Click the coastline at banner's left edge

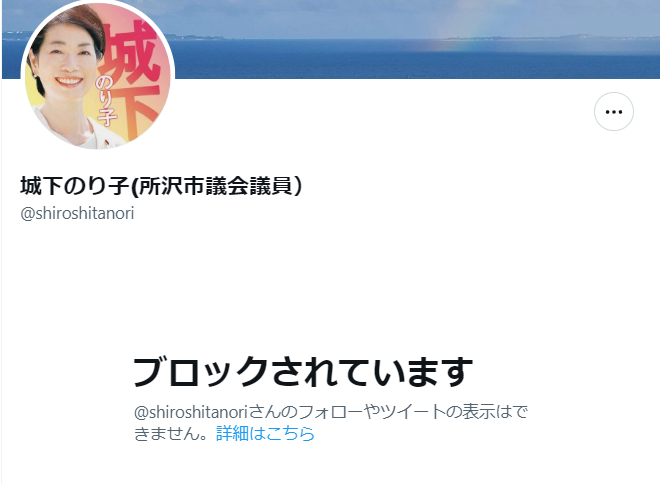(13, 35)
